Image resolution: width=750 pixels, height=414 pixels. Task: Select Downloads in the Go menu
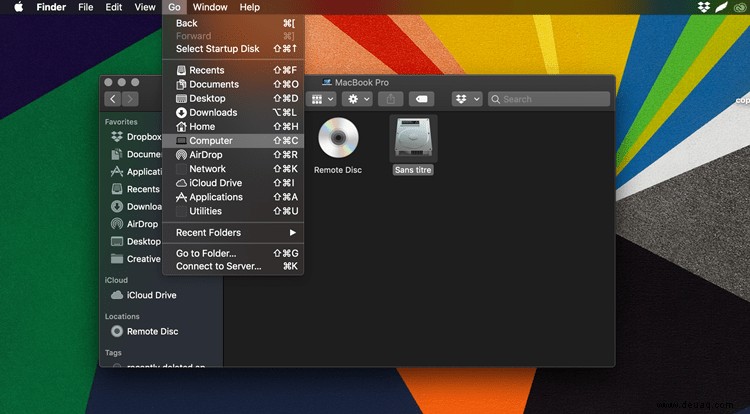point(233,112)
